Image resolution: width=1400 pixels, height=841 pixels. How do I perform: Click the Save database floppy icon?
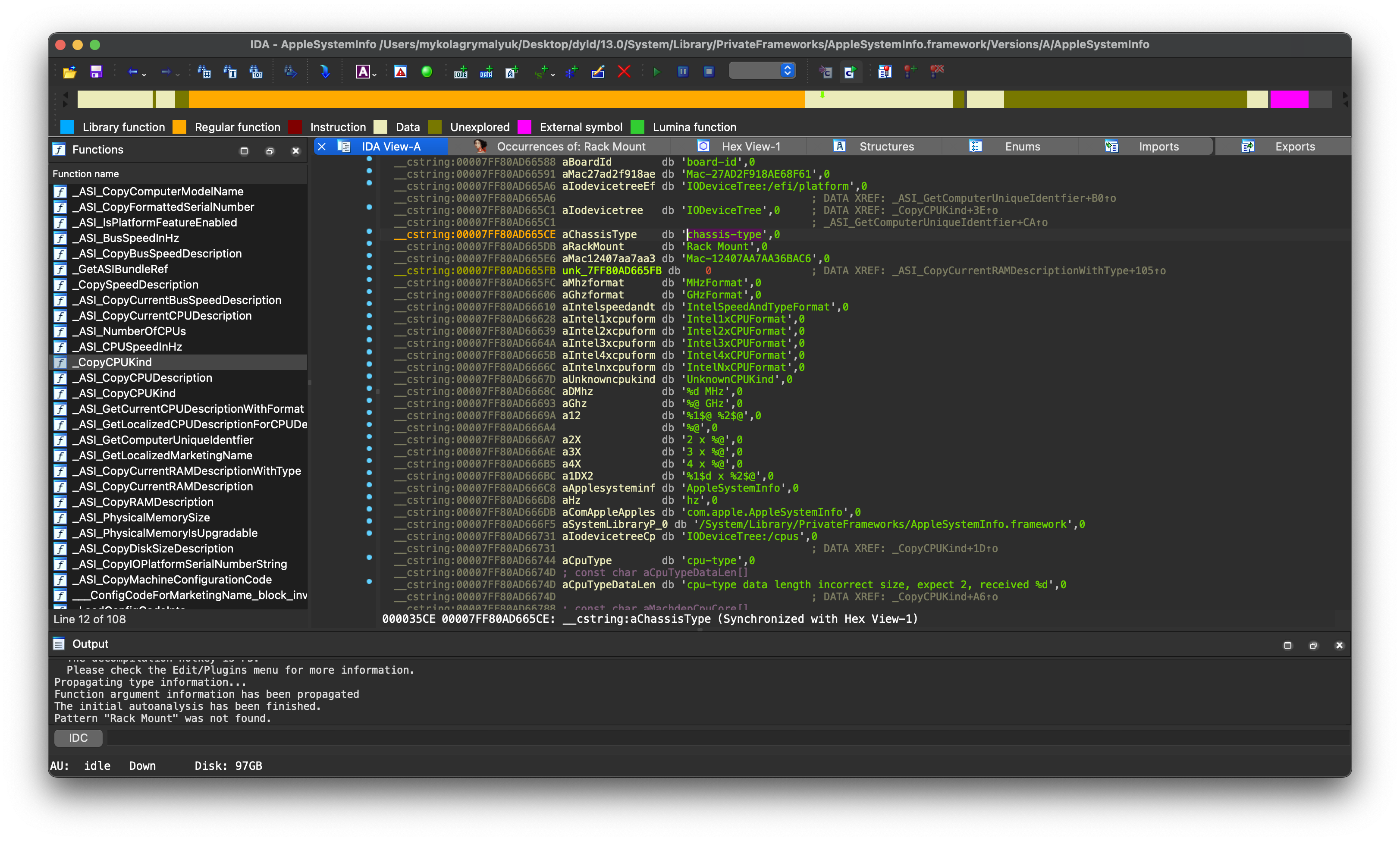click(x=96, y=72)
